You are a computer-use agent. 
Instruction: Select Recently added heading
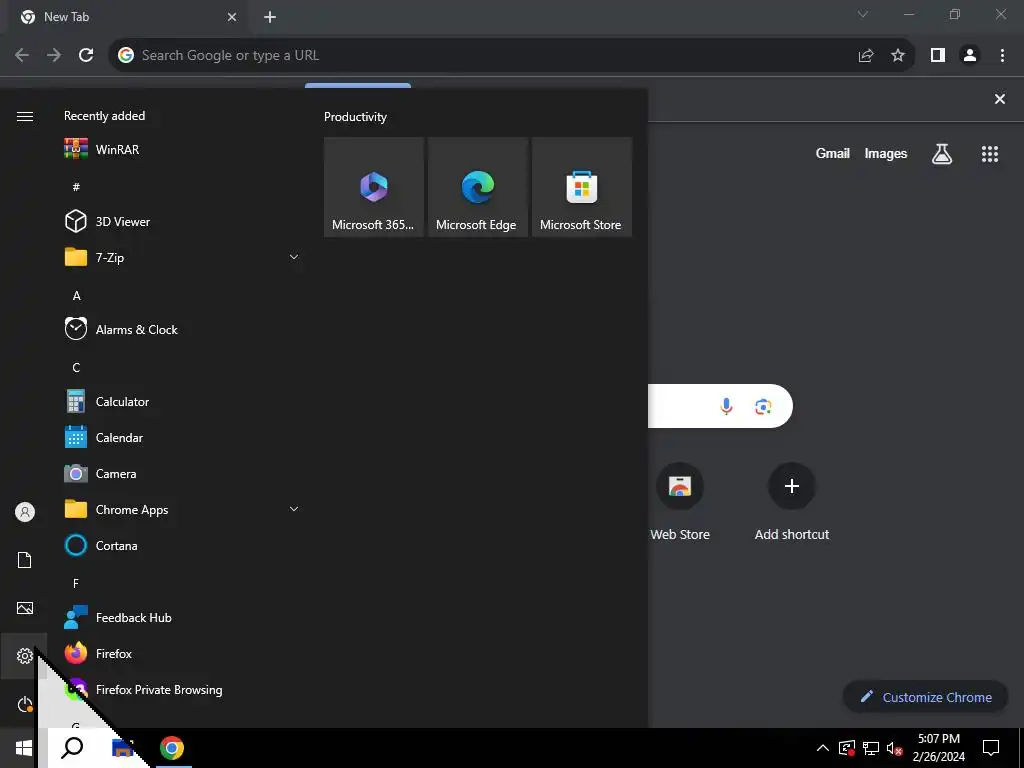(104, 116)
